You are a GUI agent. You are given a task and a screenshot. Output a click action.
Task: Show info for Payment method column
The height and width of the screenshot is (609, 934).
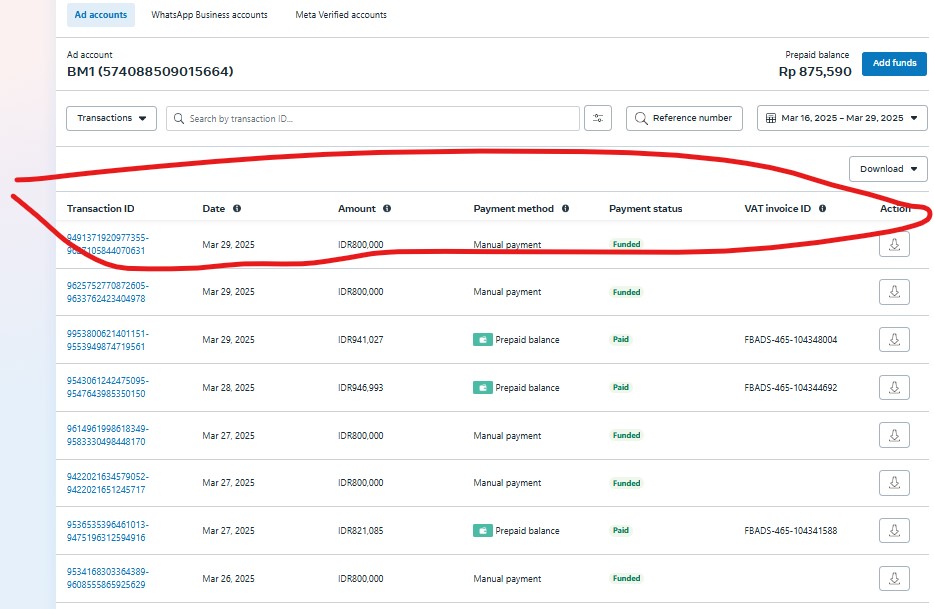[565, 209]
